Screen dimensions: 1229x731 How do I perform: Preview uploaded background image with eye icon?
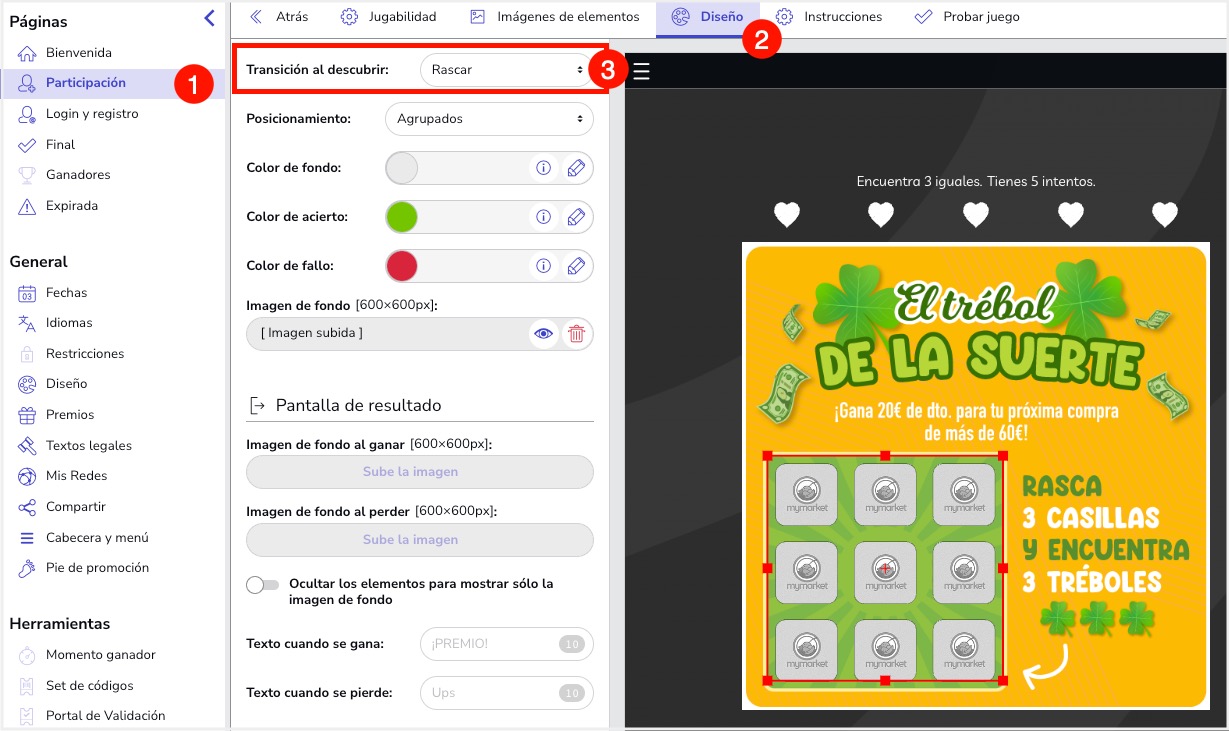543,334
